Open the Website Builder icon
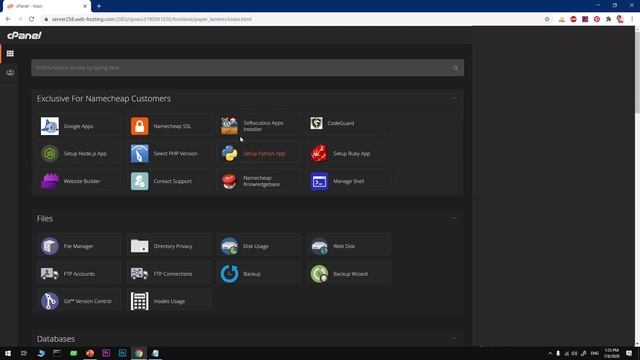Image resolution: width=640 pixels, height=360 pixels. coord(50,181)
